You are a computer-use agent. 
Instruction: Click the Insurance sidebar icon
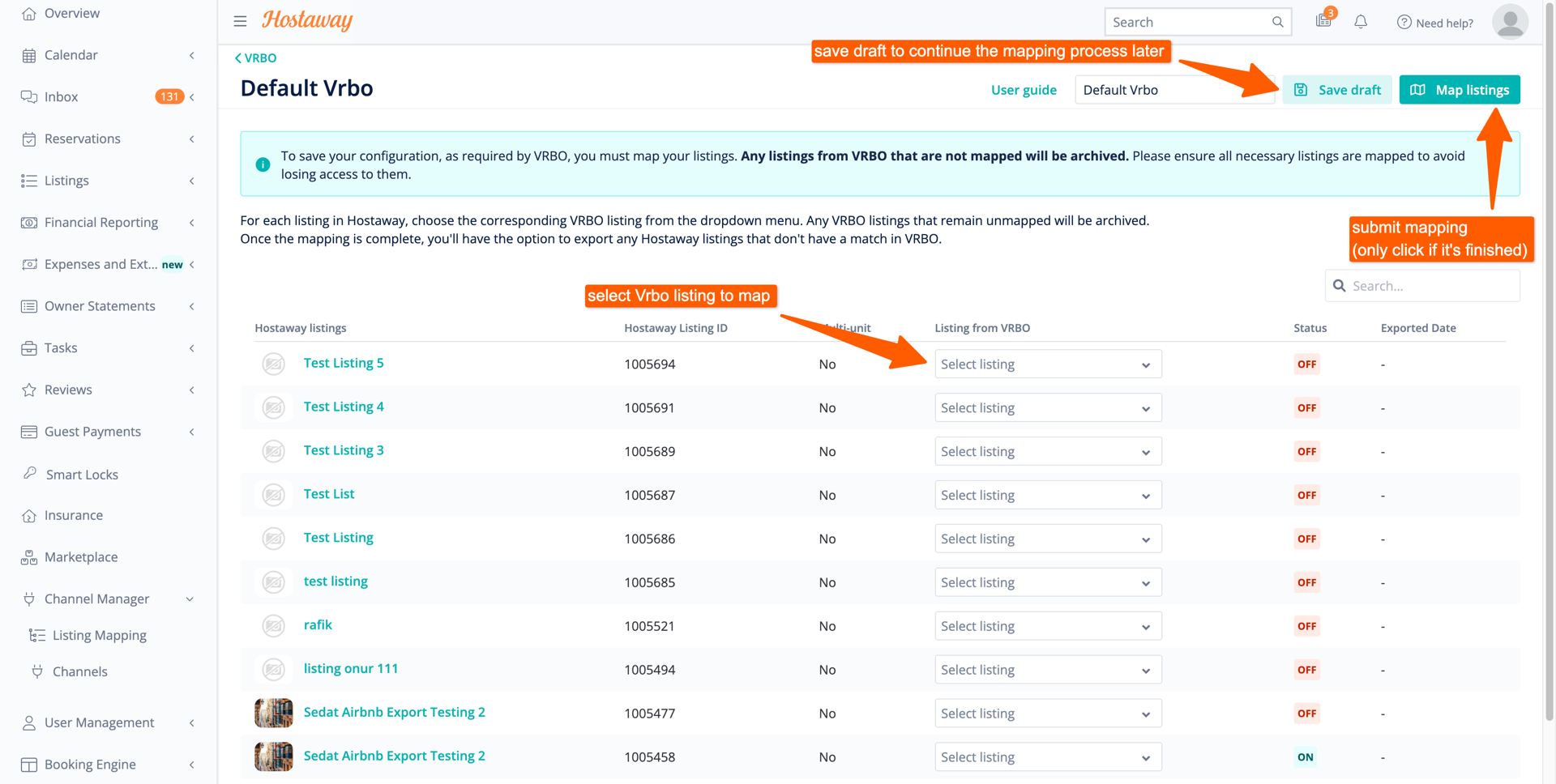(29, 516)
